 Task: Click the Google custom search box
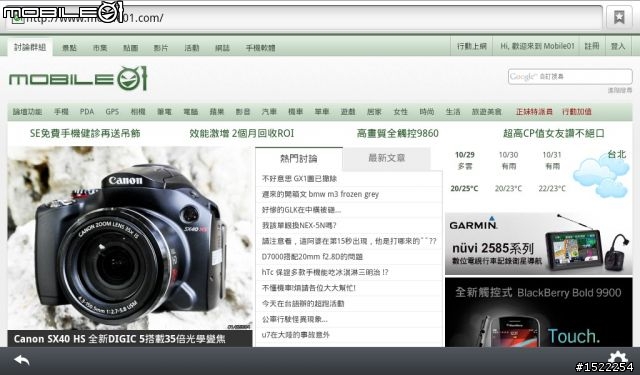pos(570,76)
